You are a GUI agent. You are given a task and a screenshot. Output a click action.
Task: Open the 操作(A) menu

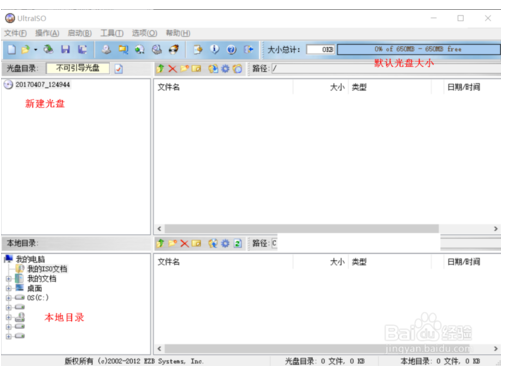(47, 33)
